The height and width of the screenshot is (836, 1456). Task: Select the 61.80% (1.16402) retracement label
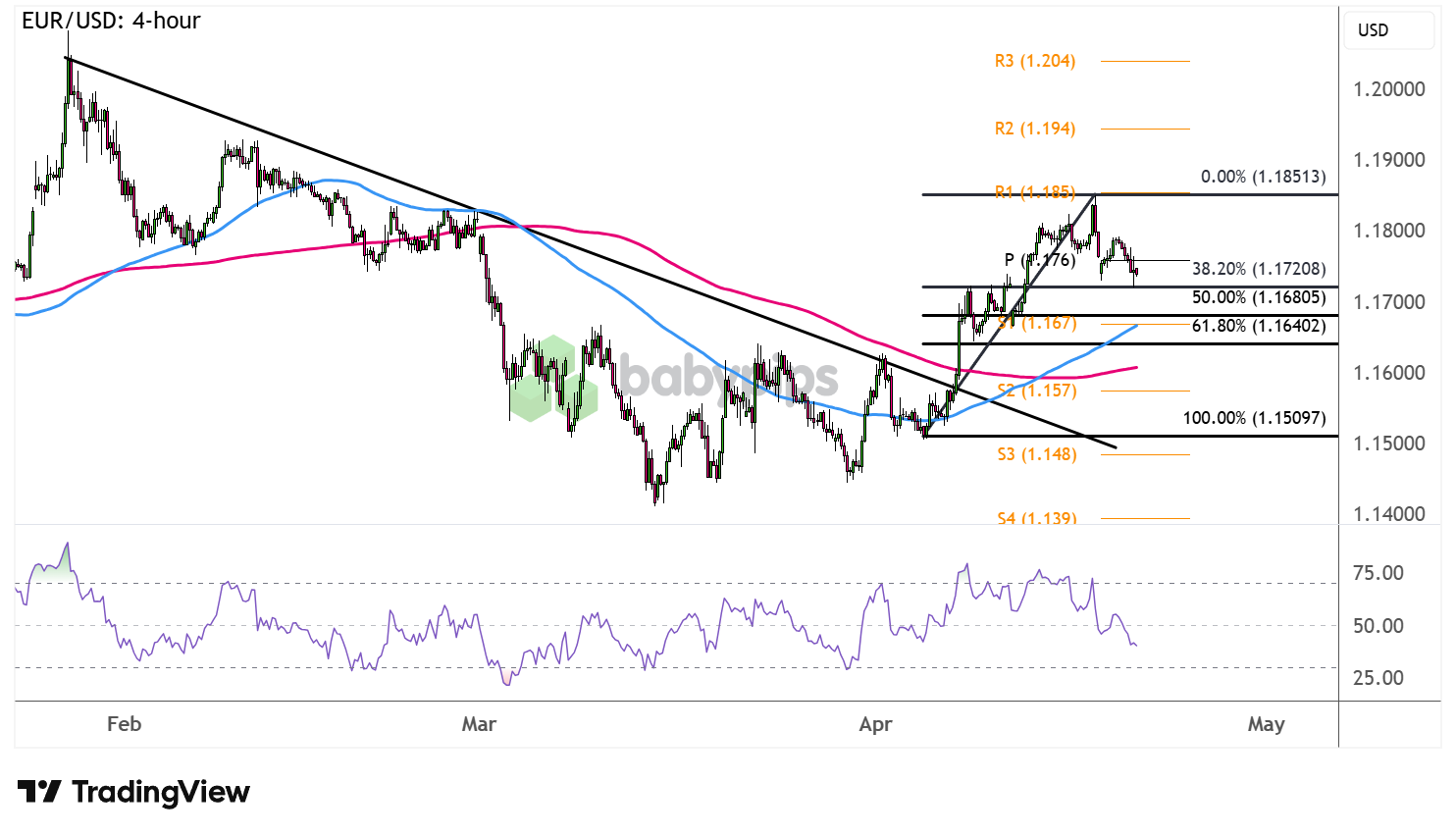click(x=1258, y=326)
